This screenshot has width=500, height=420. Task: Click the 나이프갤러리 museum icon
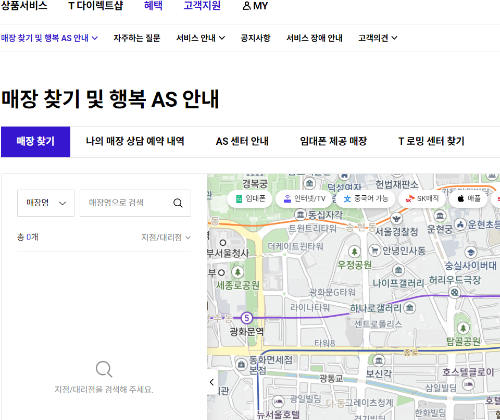[398, 270]
